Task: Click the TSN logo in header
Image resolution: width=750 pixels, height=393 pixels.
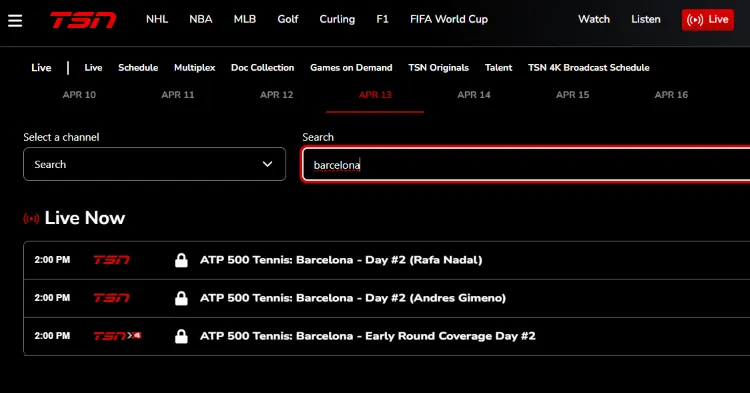Action: pos(83,20)
